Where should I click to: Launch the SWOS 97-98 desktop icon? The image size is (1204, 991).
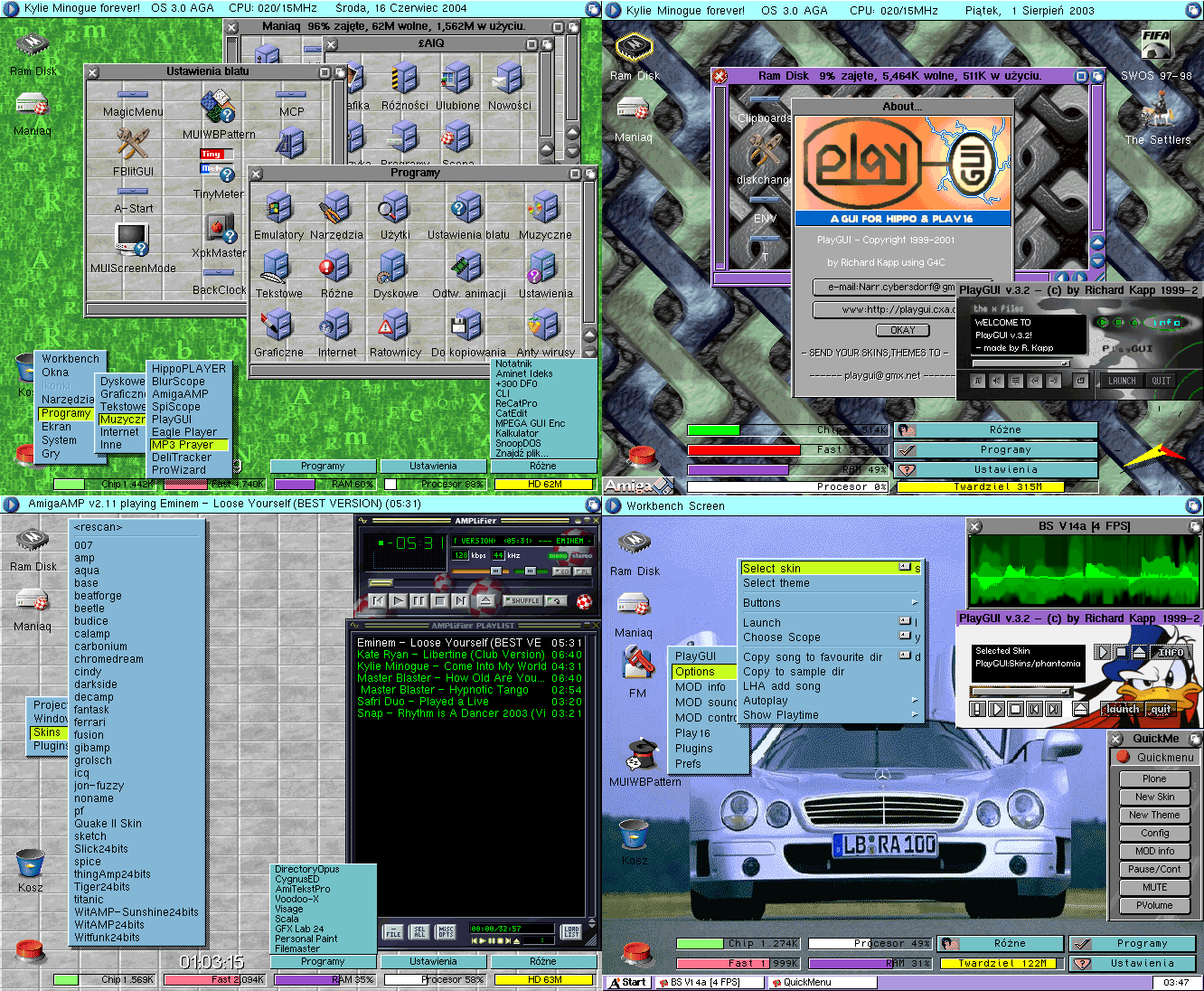(x=1156, y=54)
